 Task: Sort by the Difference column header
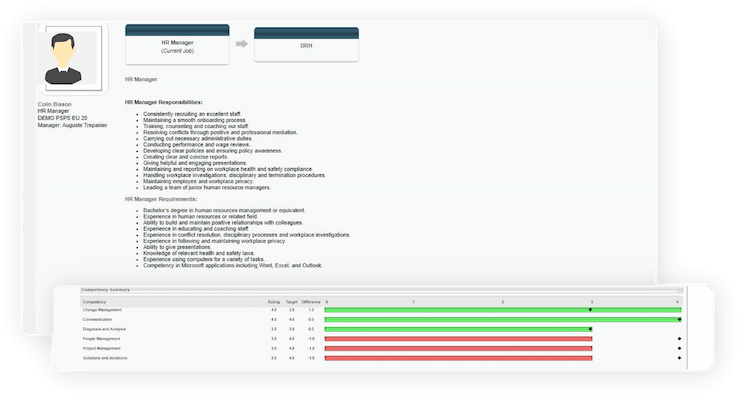pos(311,302)
